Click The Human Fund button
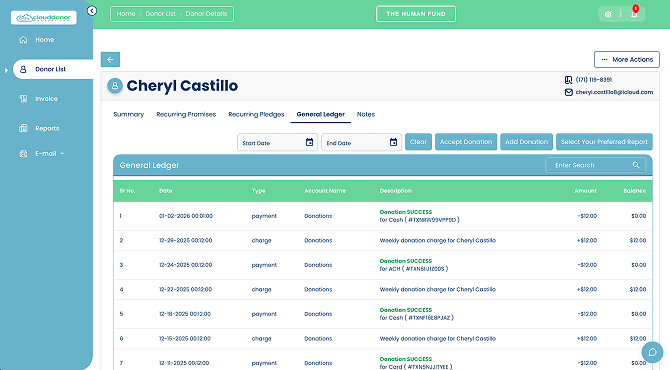This screenshot has height=370, width=670. 416,14
